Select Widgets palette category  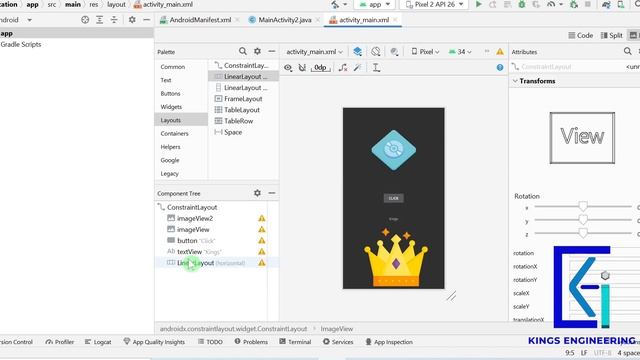pos(171,107)
